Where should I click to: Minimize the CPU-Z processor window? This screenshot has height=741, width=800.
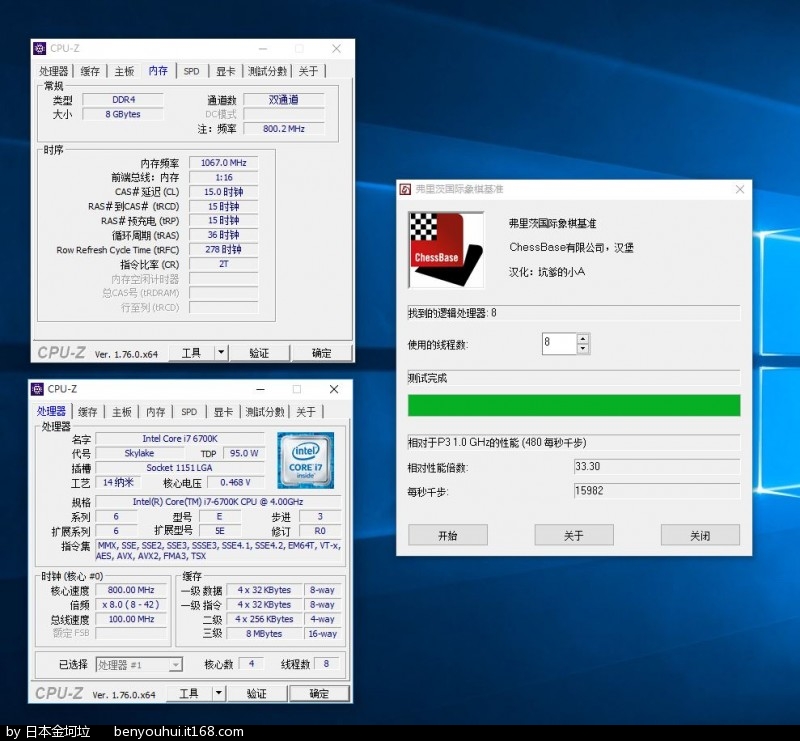pos(260,389)
